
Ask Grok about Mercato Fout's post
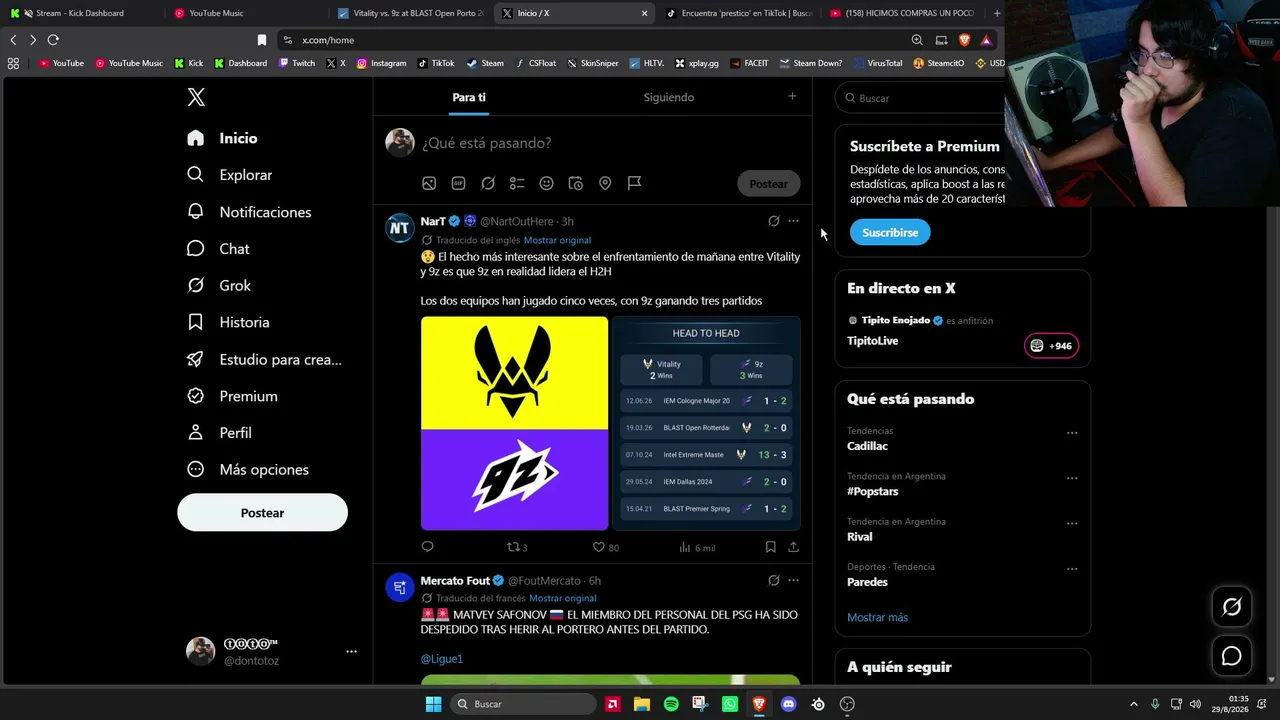pos(773,580)
